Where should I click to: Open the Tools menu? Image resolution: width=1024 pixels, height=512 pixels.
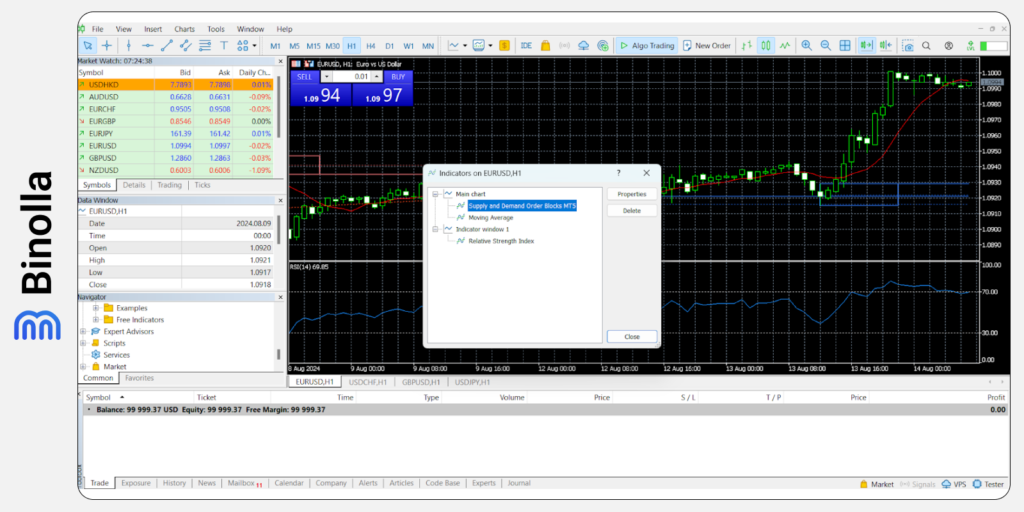(216, 29)
